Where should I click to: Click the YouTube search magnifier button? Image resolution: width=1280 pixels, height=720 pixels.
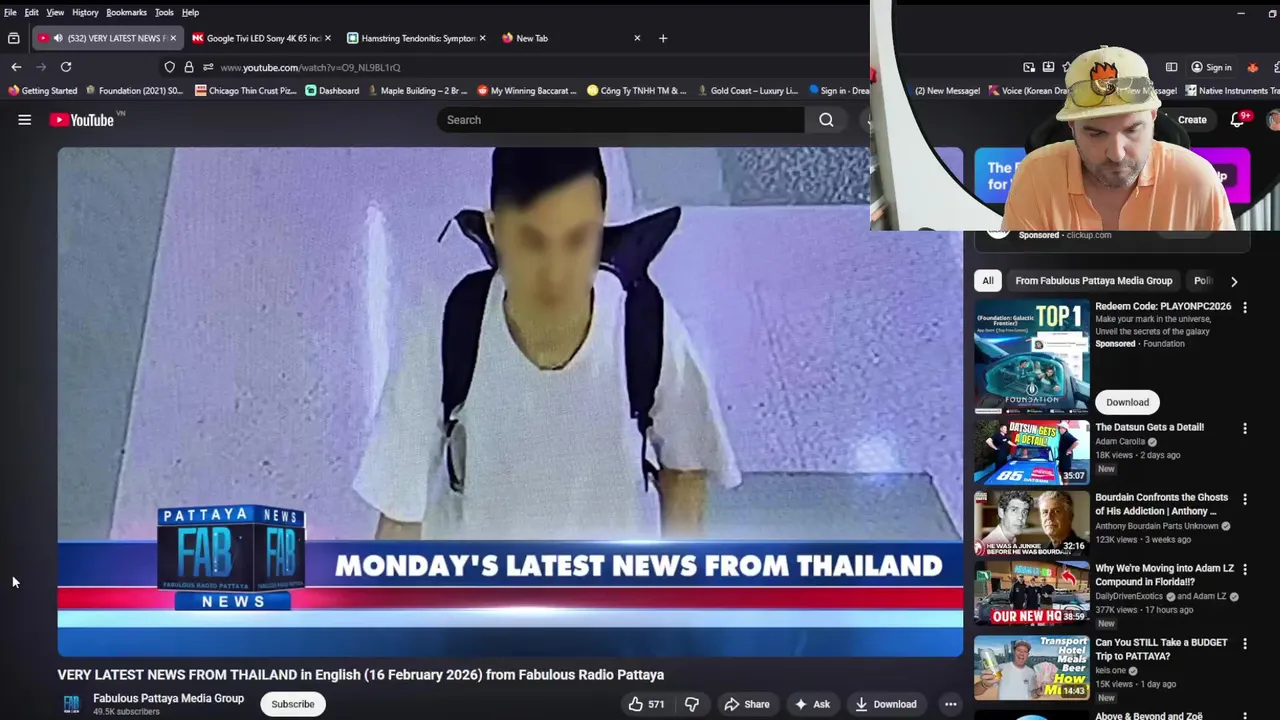(826, 120)
